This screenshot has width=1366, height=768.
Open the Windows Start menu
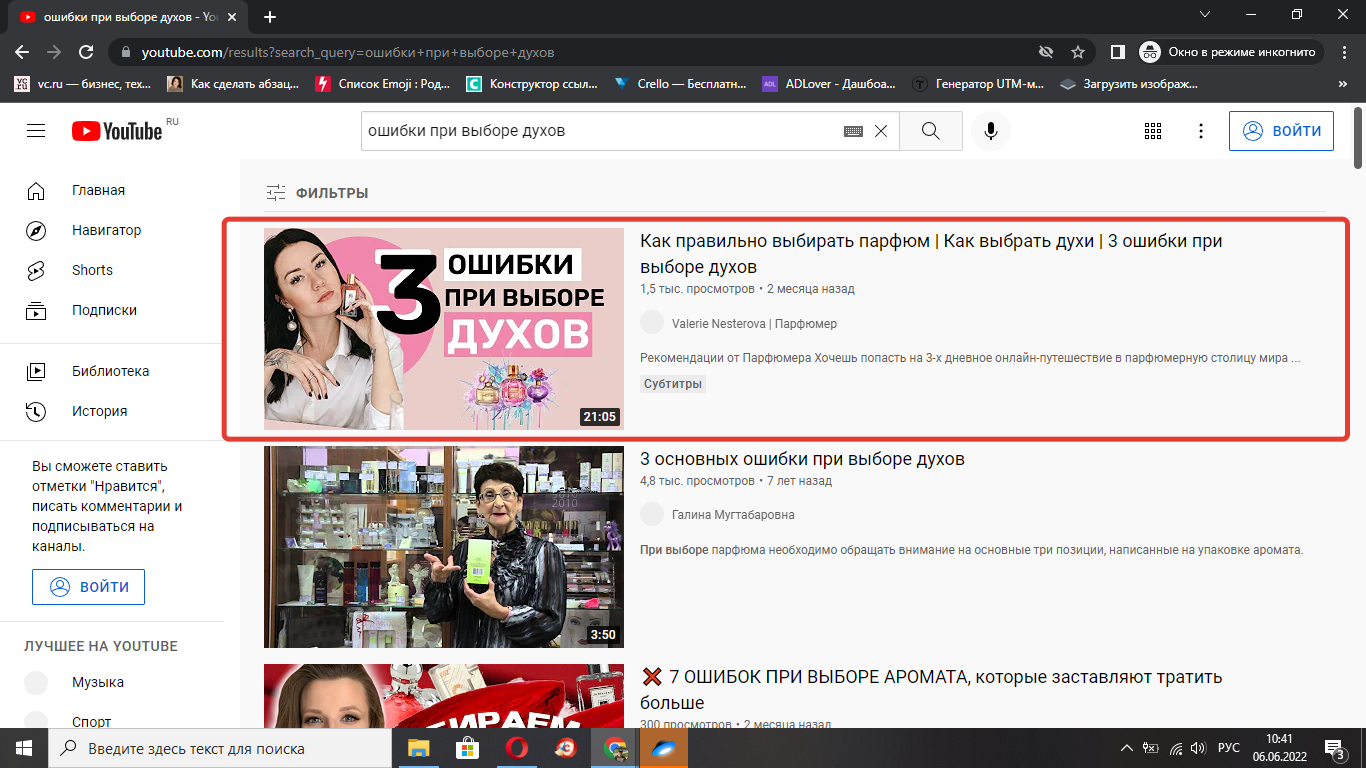click(24, 748)
